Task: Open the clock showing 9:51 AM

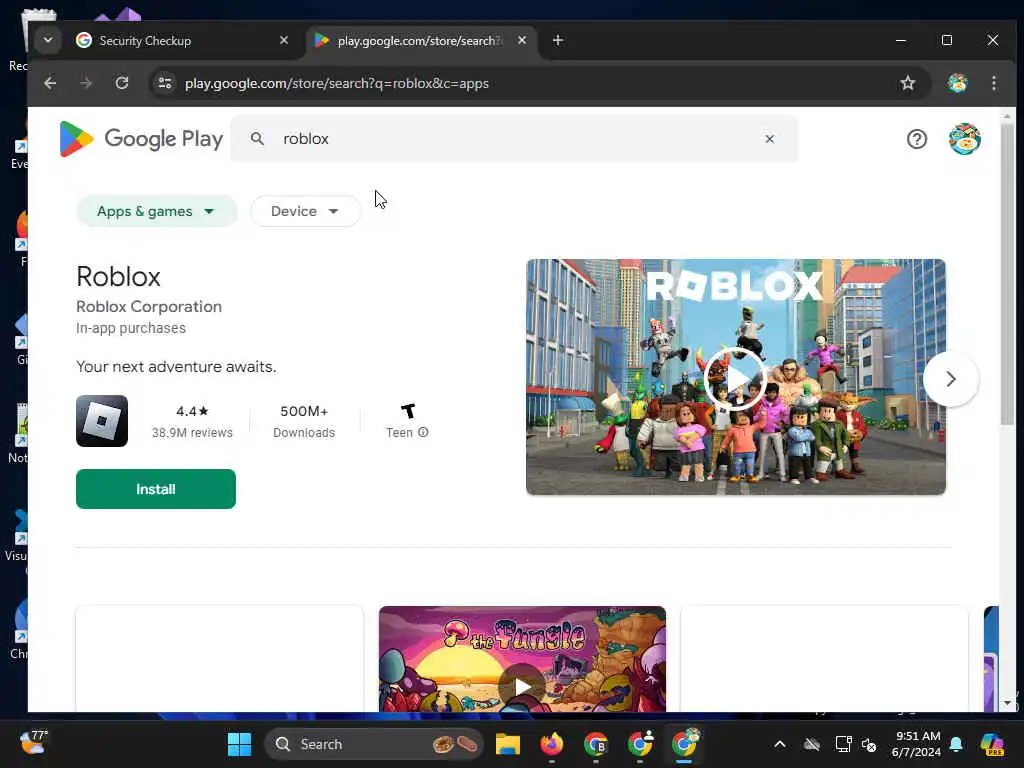Action: 917,744
